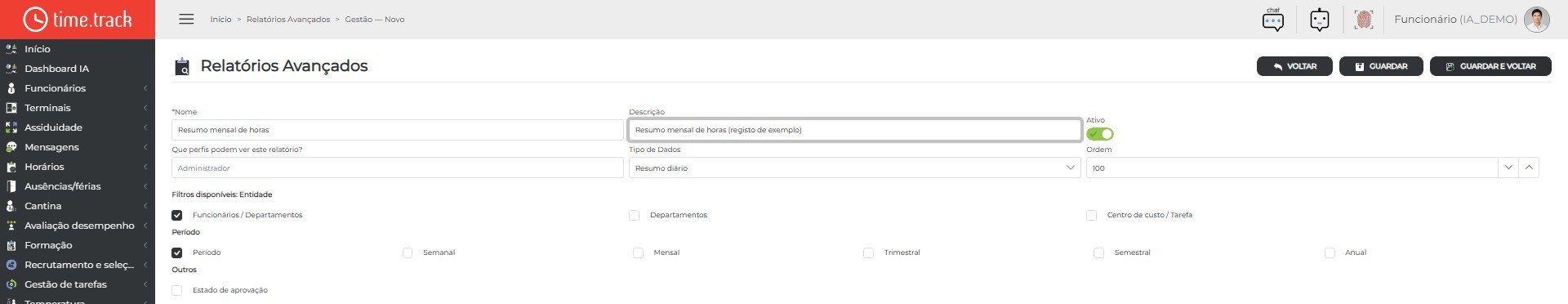
Task: Check the Departamentos filter checkbox
Action: [x=635, y=215]
